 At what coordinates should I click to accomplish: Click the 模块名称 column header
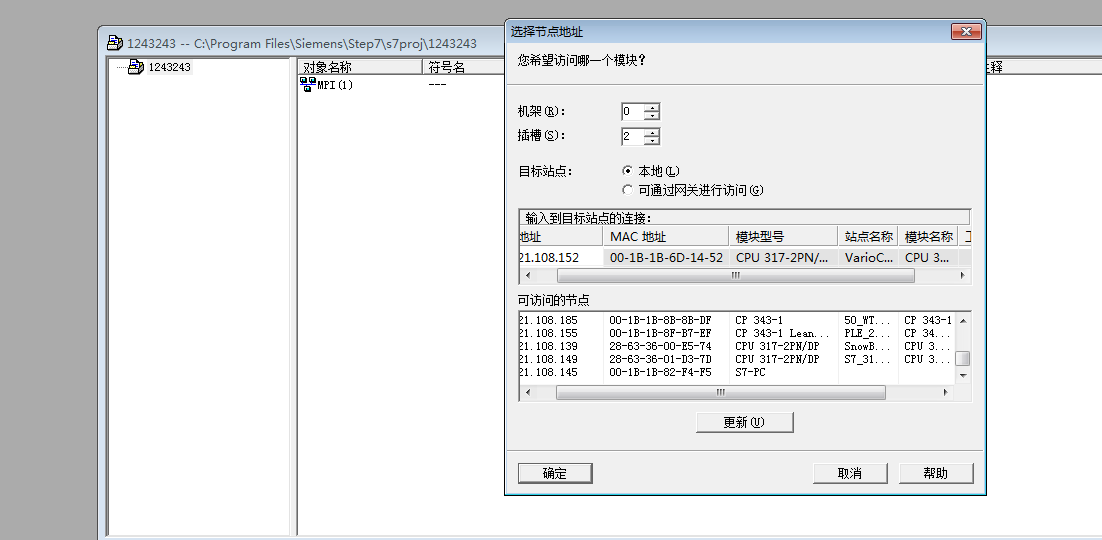[928, 237]
